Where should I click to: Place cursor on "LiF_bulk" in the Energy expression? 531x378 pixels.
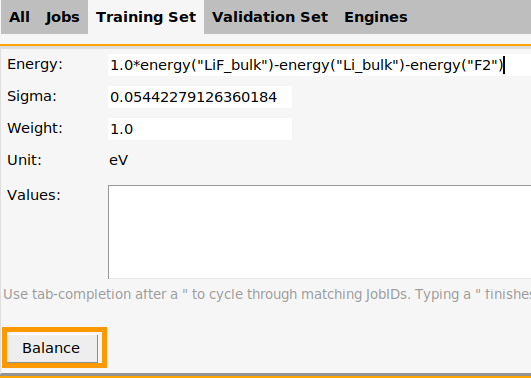[x=232, y=65]
